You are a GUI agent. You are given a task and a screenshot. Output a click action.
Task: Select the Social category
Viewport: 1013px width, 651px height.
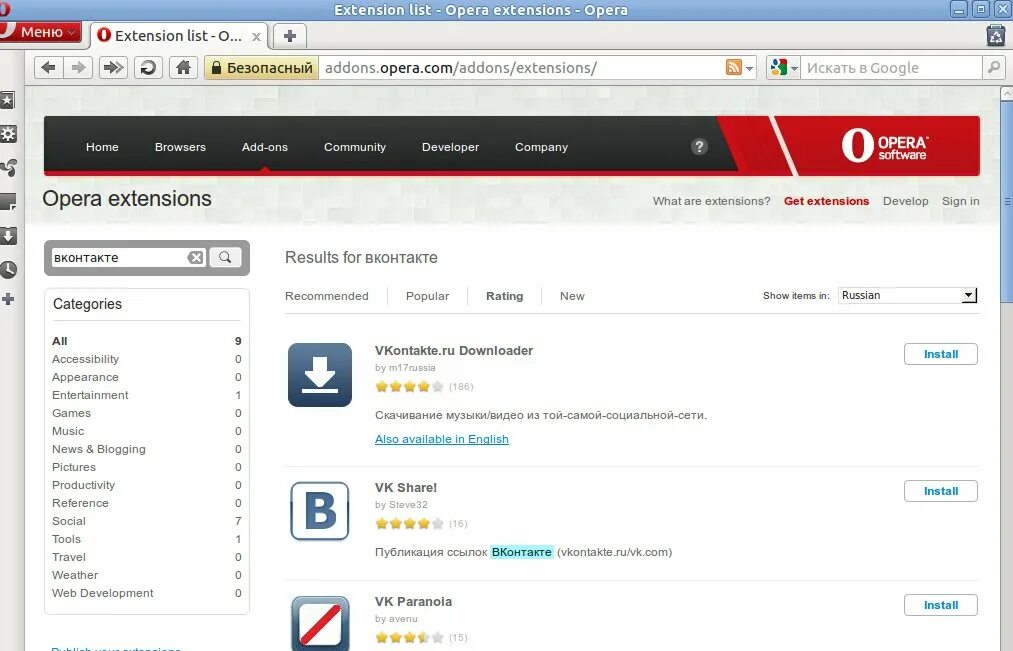point(68,521)
